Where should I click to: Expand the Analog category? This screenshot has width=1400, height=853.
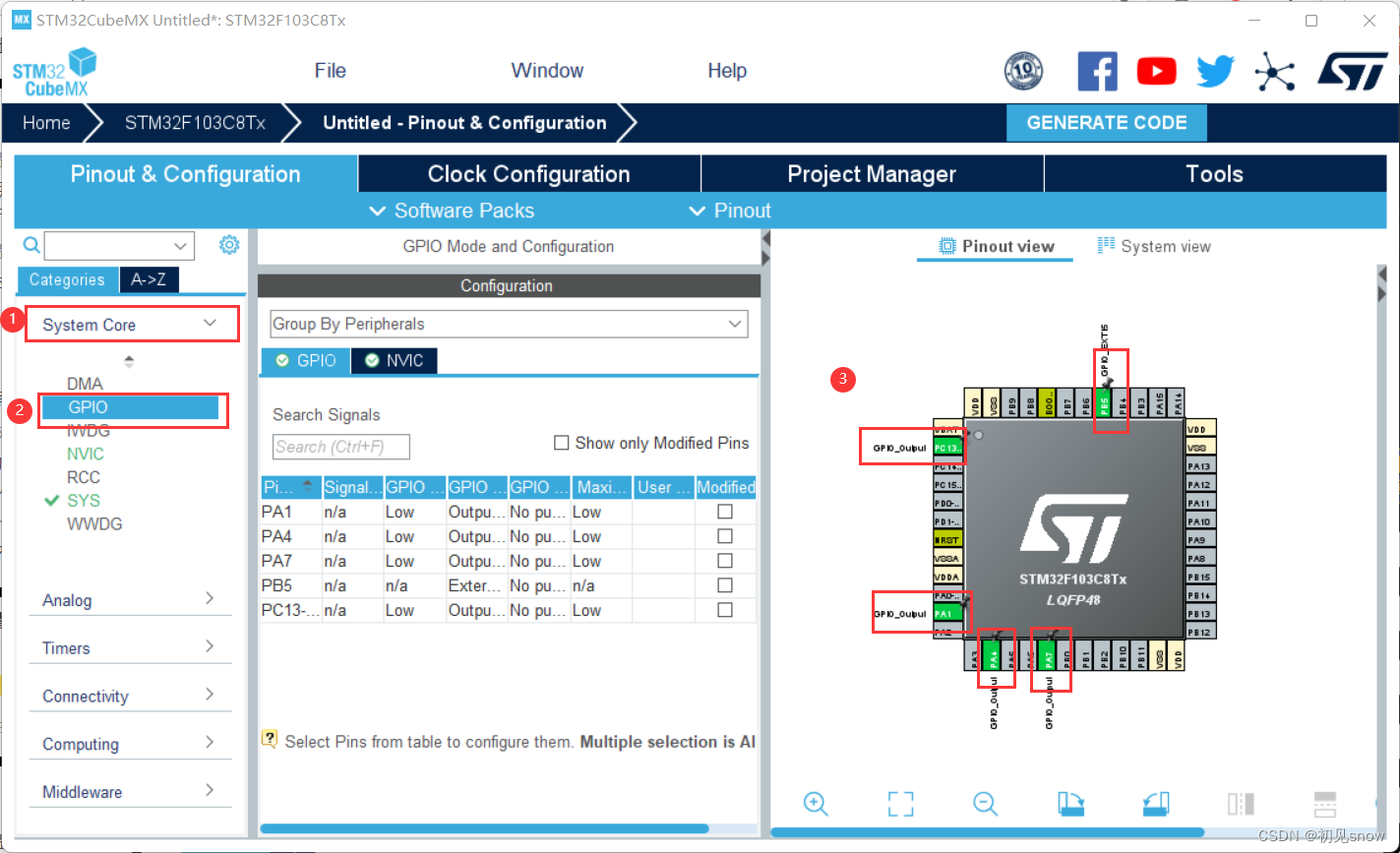point(130,599)
